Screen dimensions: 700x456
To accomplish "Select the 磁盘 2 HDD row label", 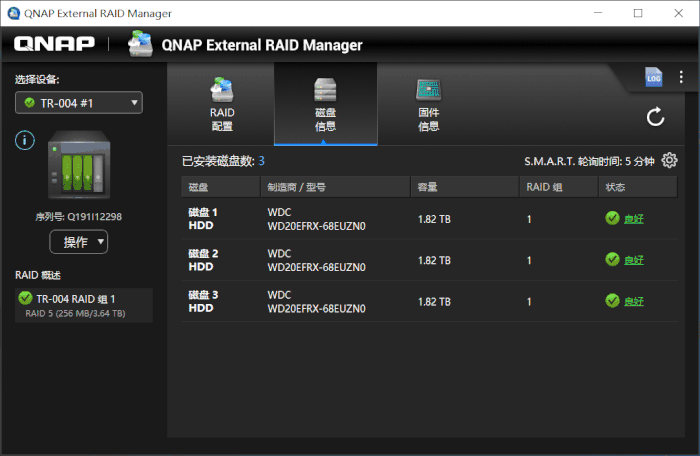I will pyautogui.click(x=203, y=260).
